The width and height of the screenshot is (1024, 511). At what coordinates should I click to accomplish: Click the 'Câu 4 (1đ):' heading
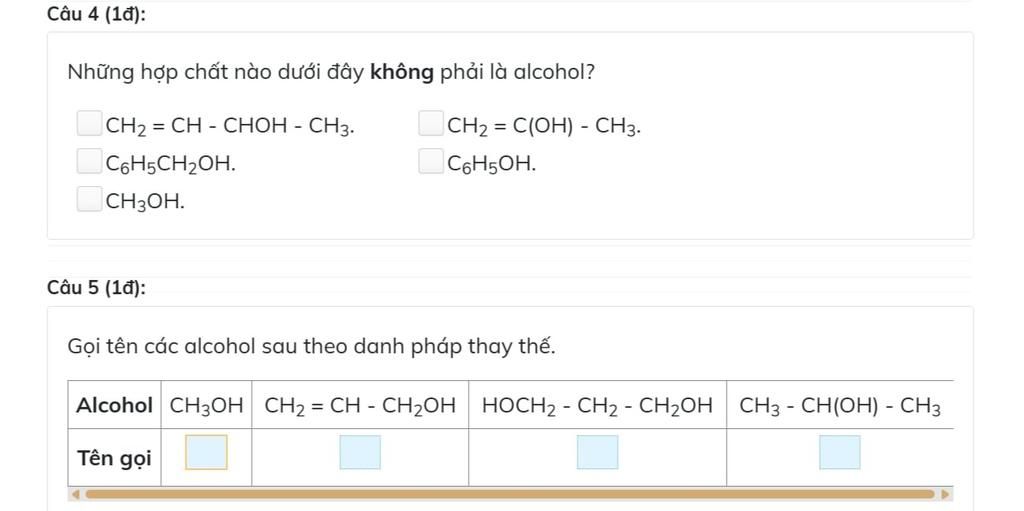[97, 14]
